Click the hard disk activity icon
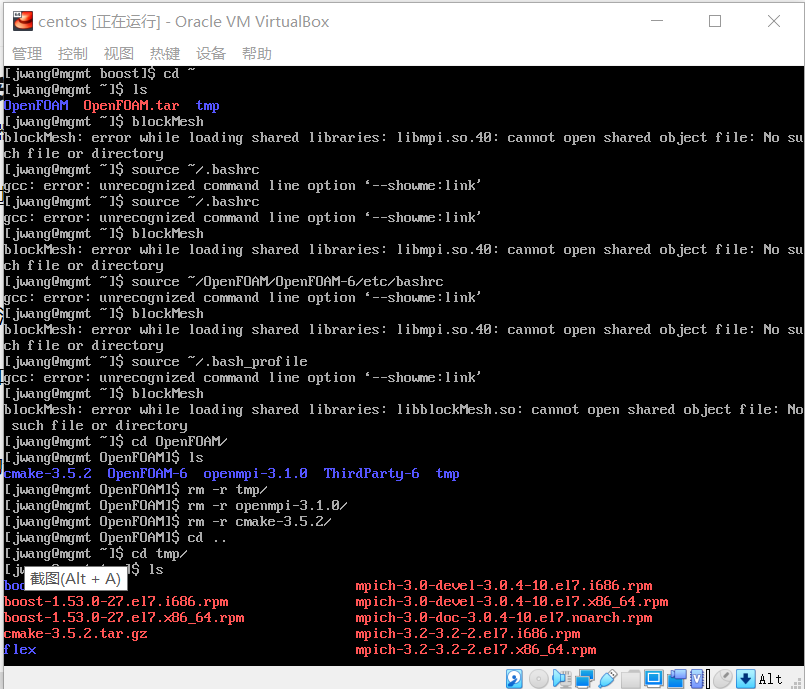 [x=512, y=678]
